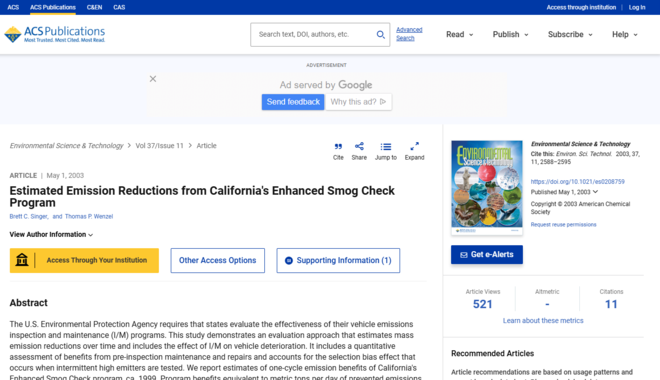
Task: Select the ACS Publications top-bar tab
Action: [x=53, y=7]
